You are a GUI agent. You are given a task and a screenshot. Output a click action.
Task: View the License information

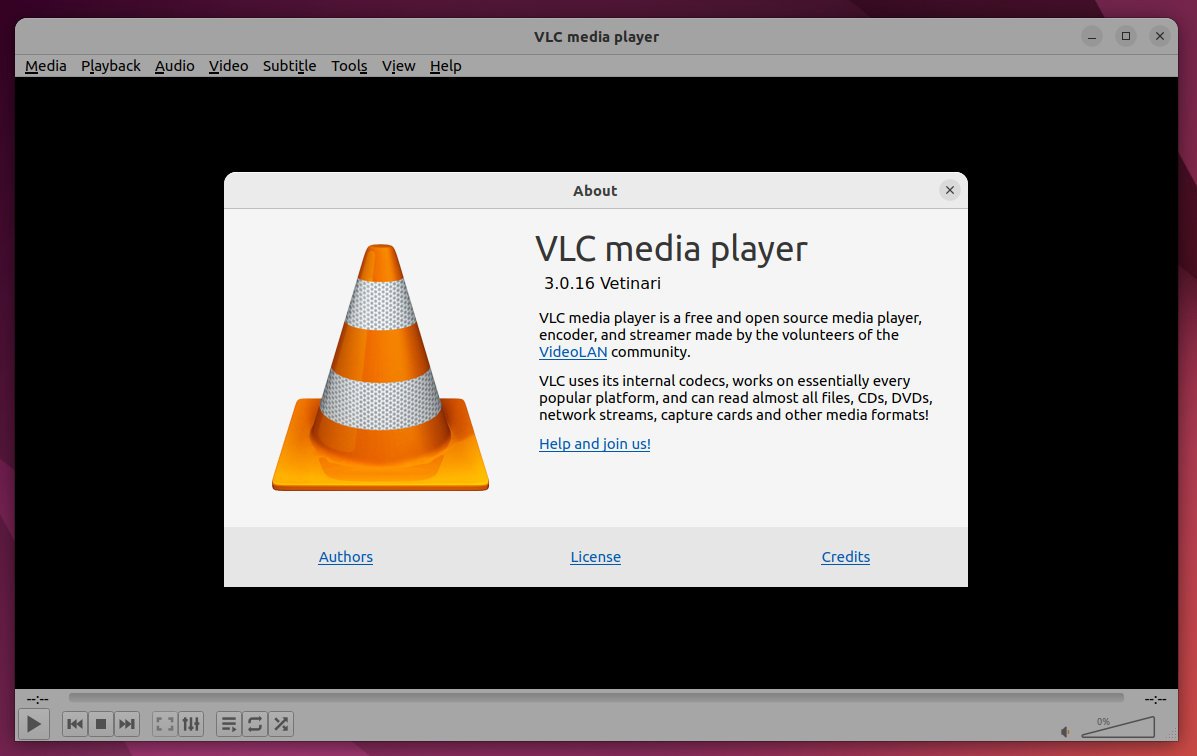click(x=595, y=557)
